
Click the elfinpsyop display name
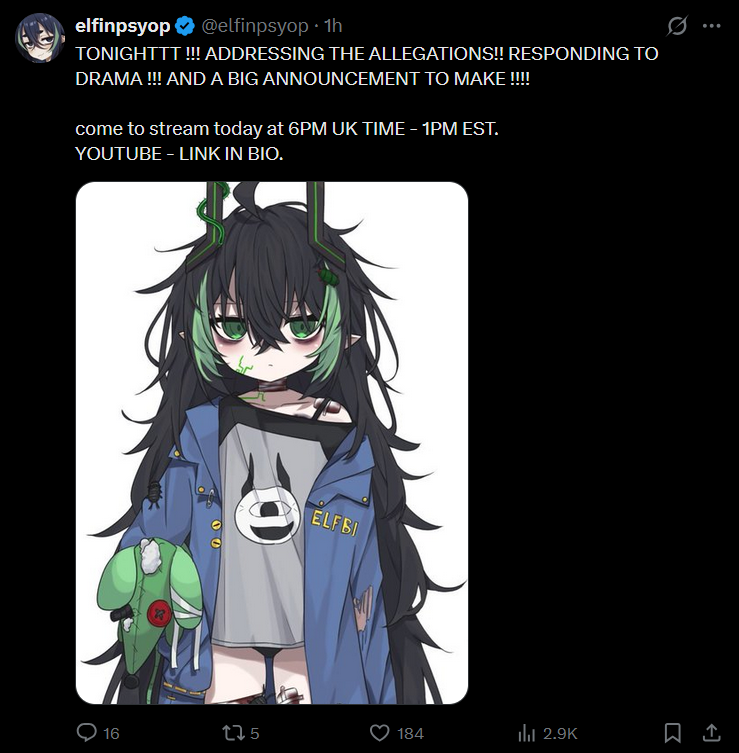click(122, 26)
